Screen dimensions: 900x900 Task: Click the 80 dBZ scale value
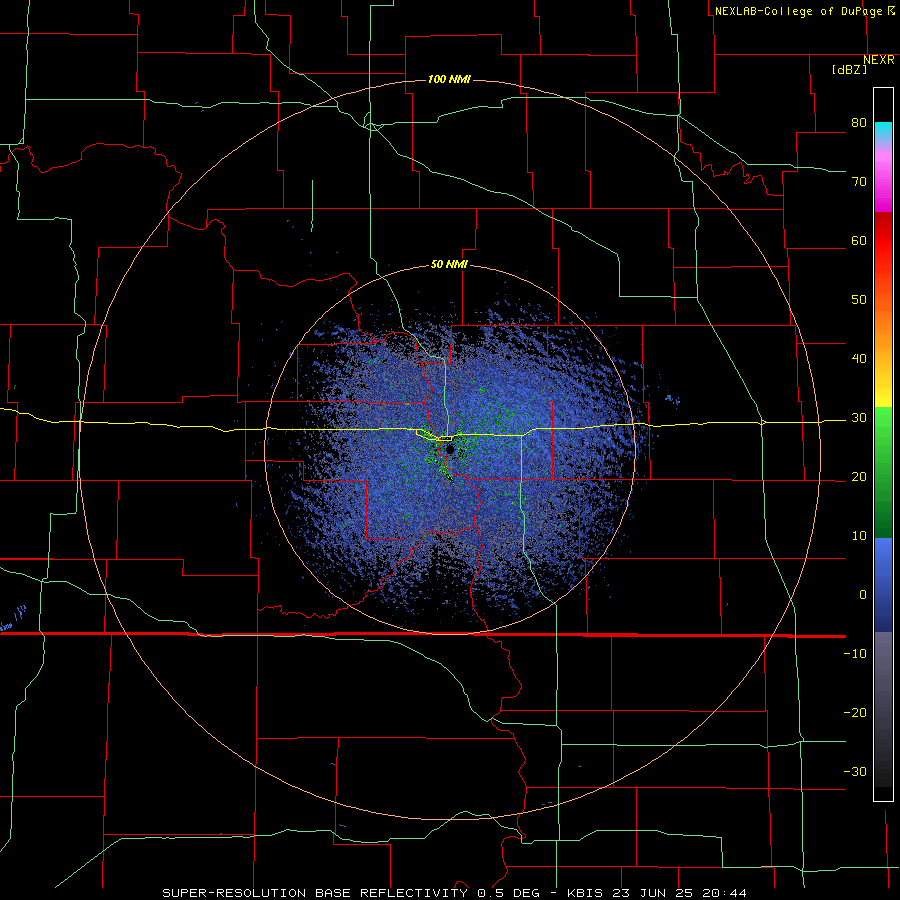(859, 123)
